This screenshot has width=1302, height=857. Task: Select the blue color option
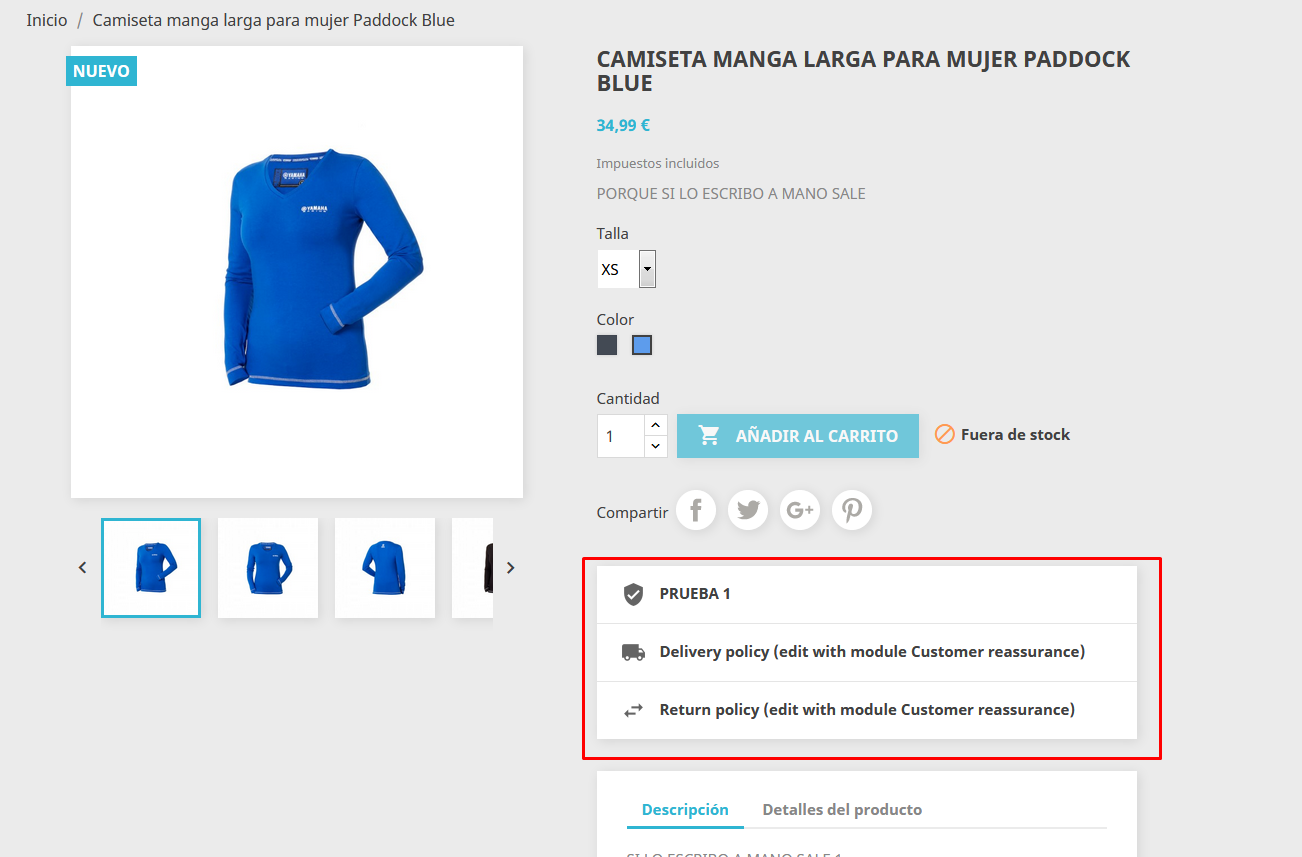(642, 345)
